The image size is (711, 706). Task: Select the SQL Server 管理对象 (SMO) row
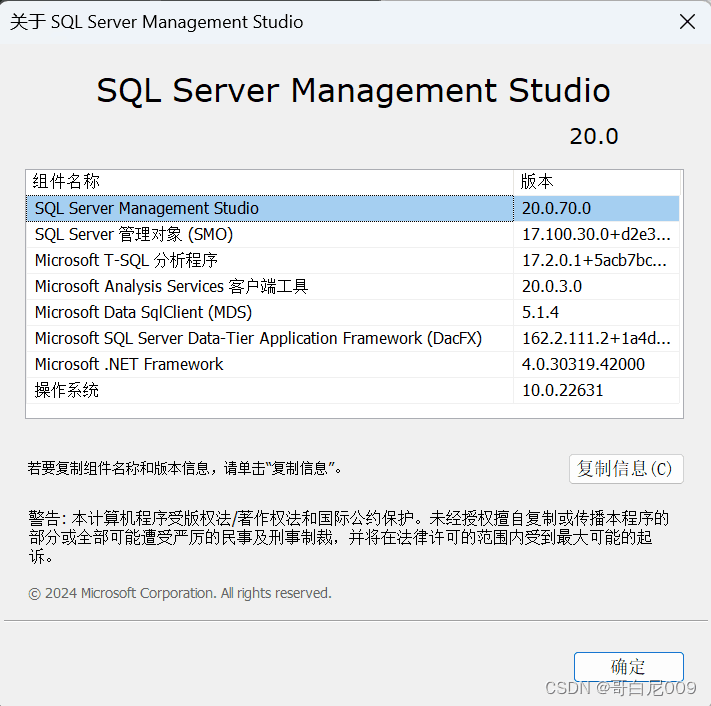(x=352, y=234)
